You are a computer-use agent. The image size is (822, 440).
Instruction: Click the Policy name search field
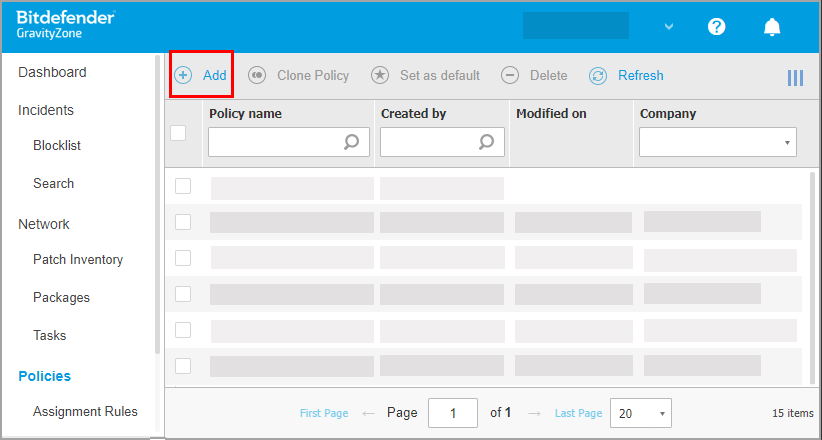tap(276, 142)
